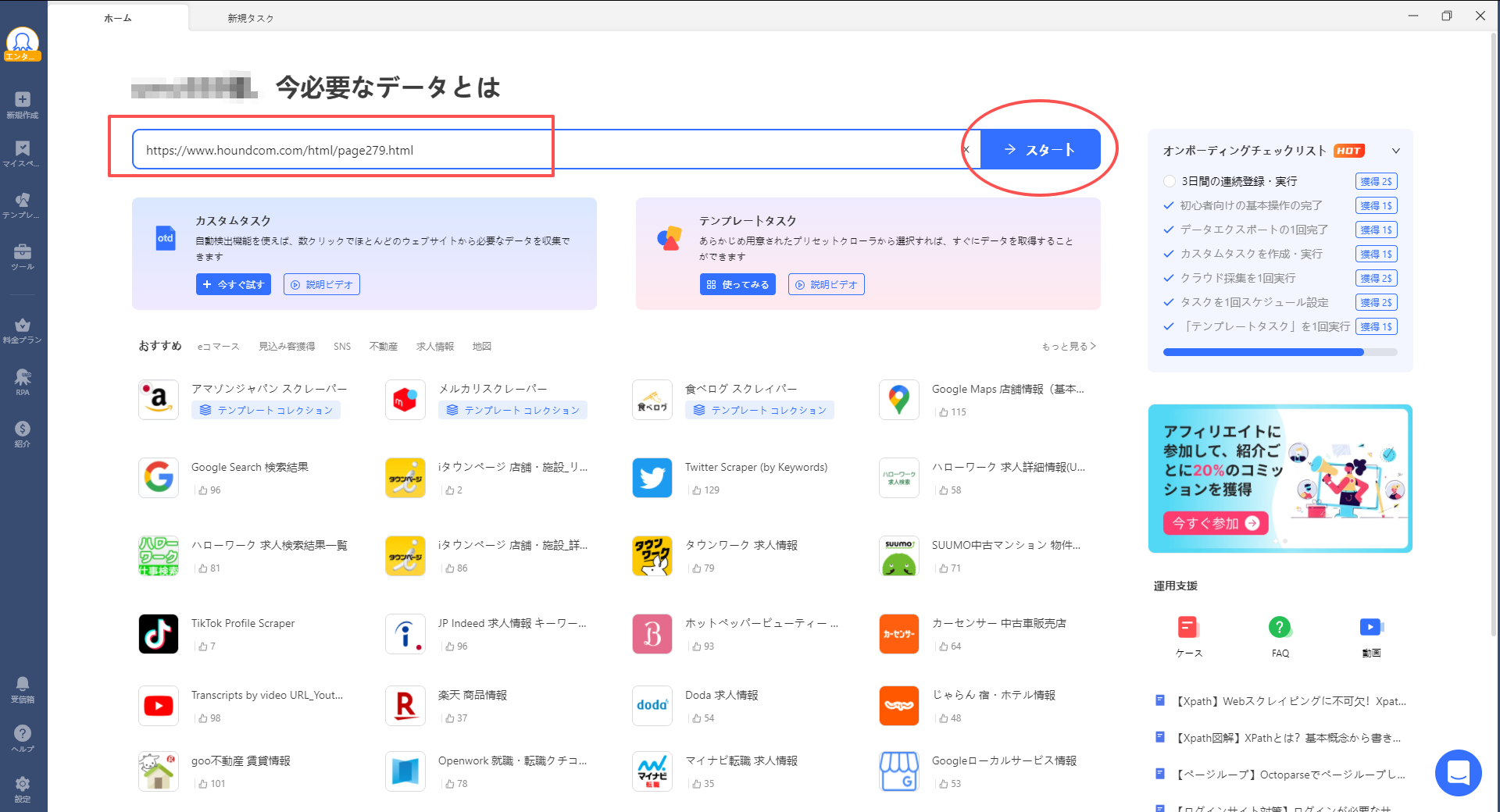This screenshot has height=812, width=1500.
Task: Toggle the クラウド採集を1回実行 check item
Action: click(x=1169, y=278)
